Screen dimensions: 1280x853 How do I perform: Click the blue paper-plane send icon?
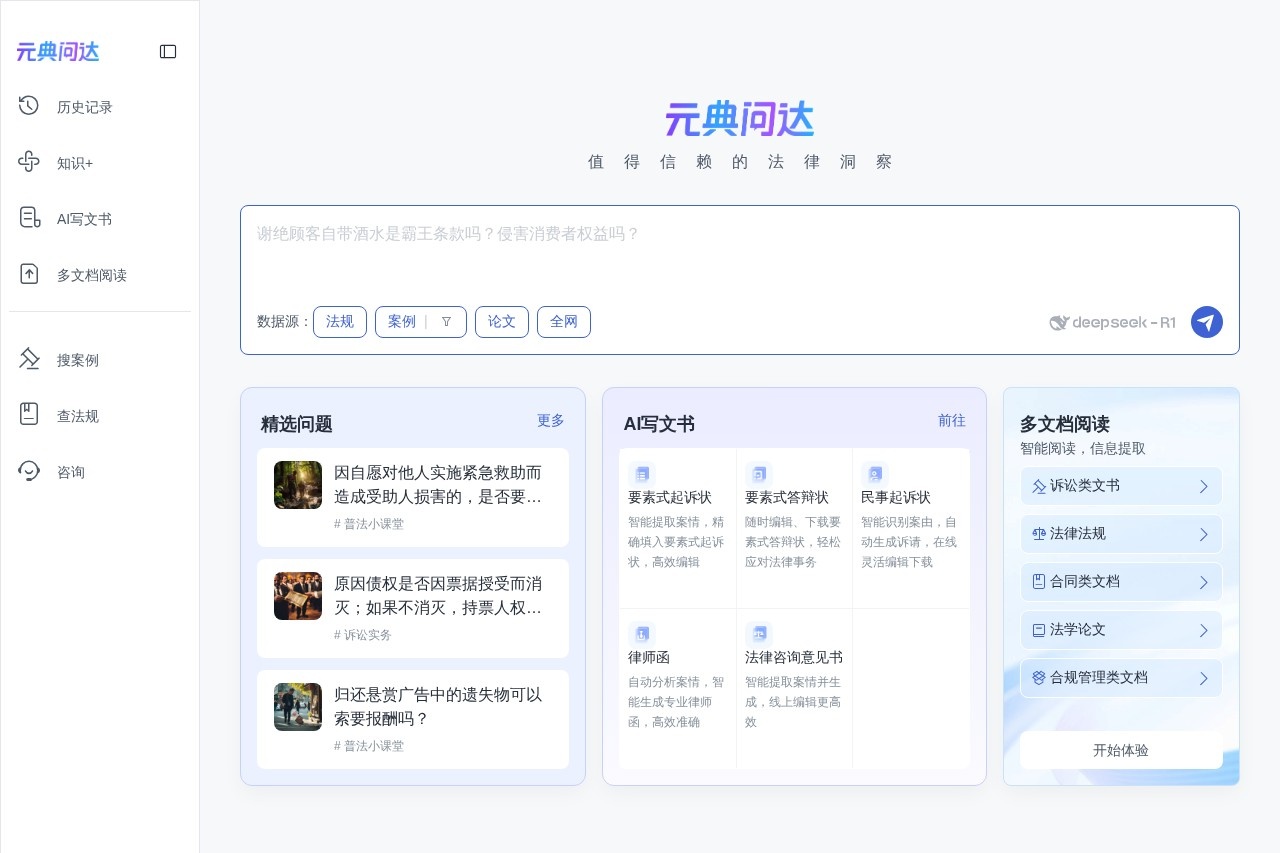[x=1206, y=322]
